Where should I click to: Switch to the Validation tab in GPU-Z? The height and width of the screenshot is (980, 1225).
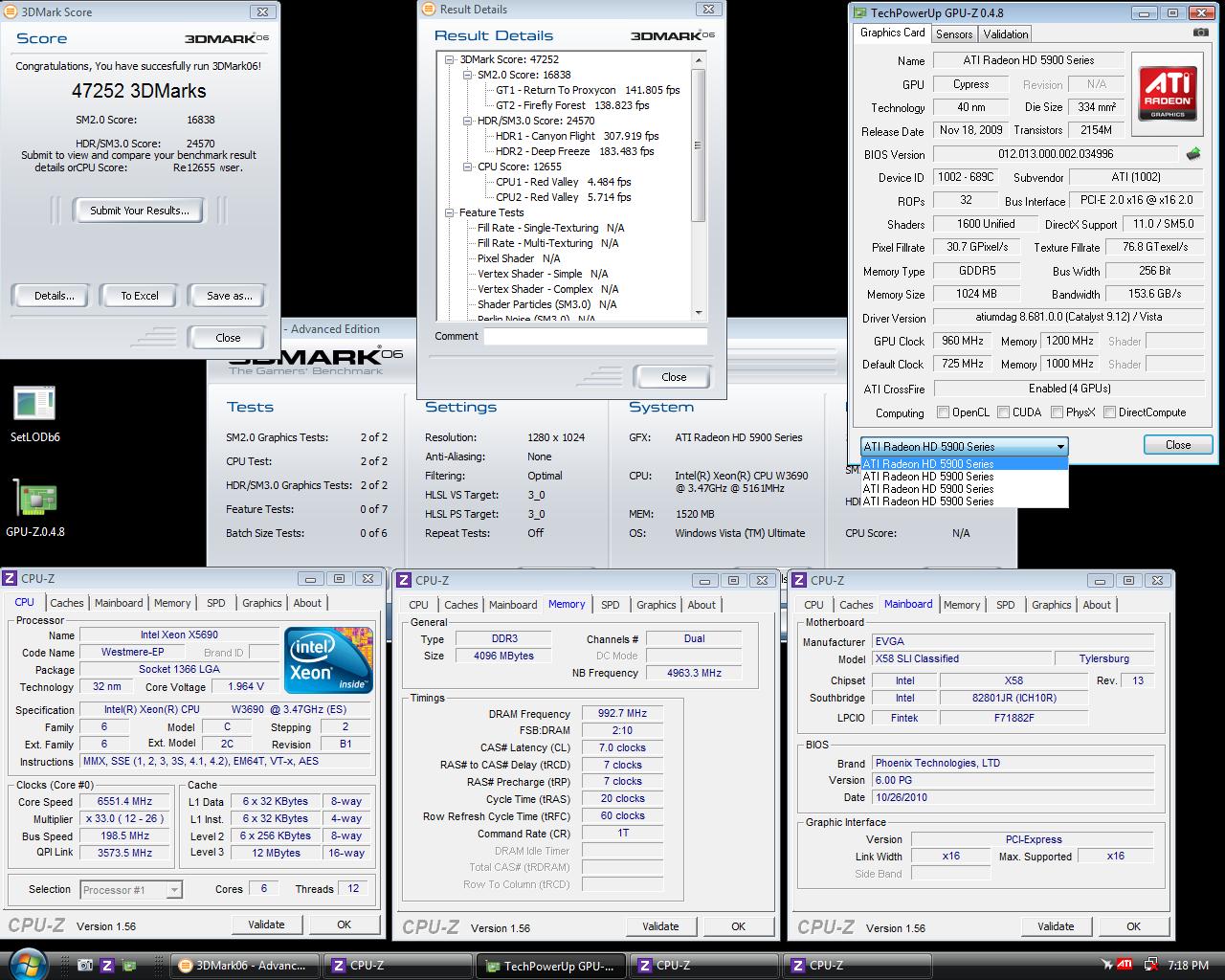tap(1006, 34)
